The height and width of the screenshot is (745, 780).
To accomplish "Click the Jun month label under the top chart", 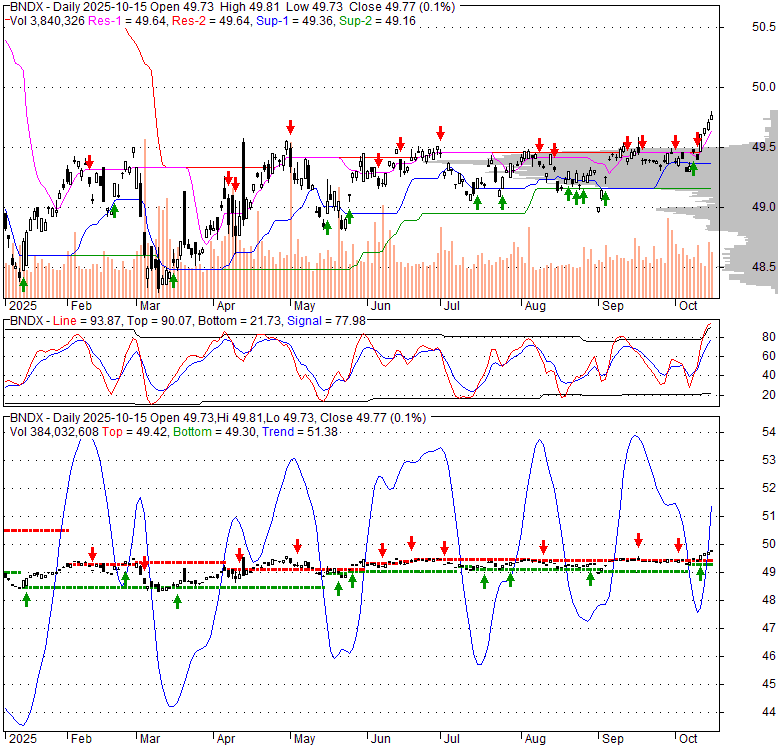I will (x=380, y=306).
